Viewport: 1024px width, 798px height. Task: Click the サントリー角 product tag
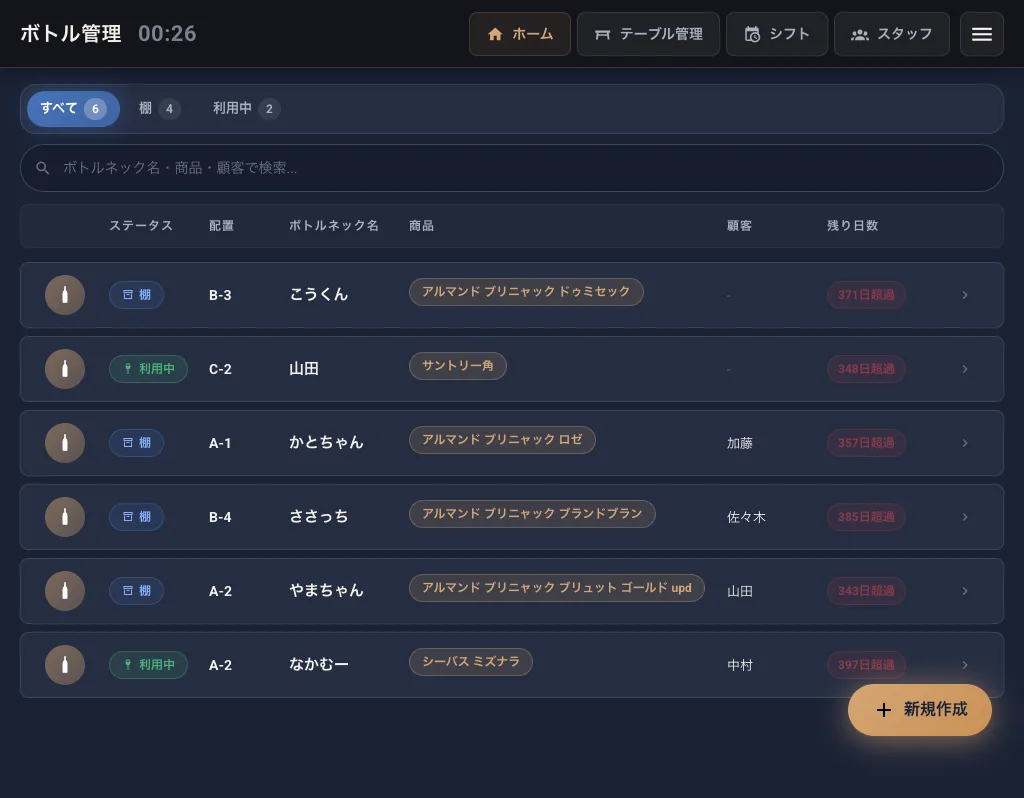coord(458,366)
